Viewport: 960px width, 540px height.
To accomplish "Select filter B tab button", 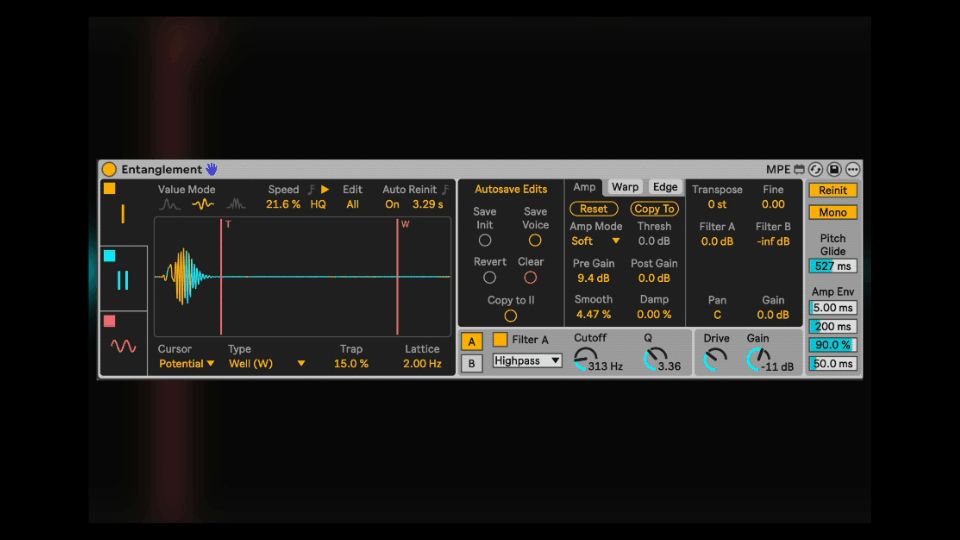I will (x=471, y=363).
